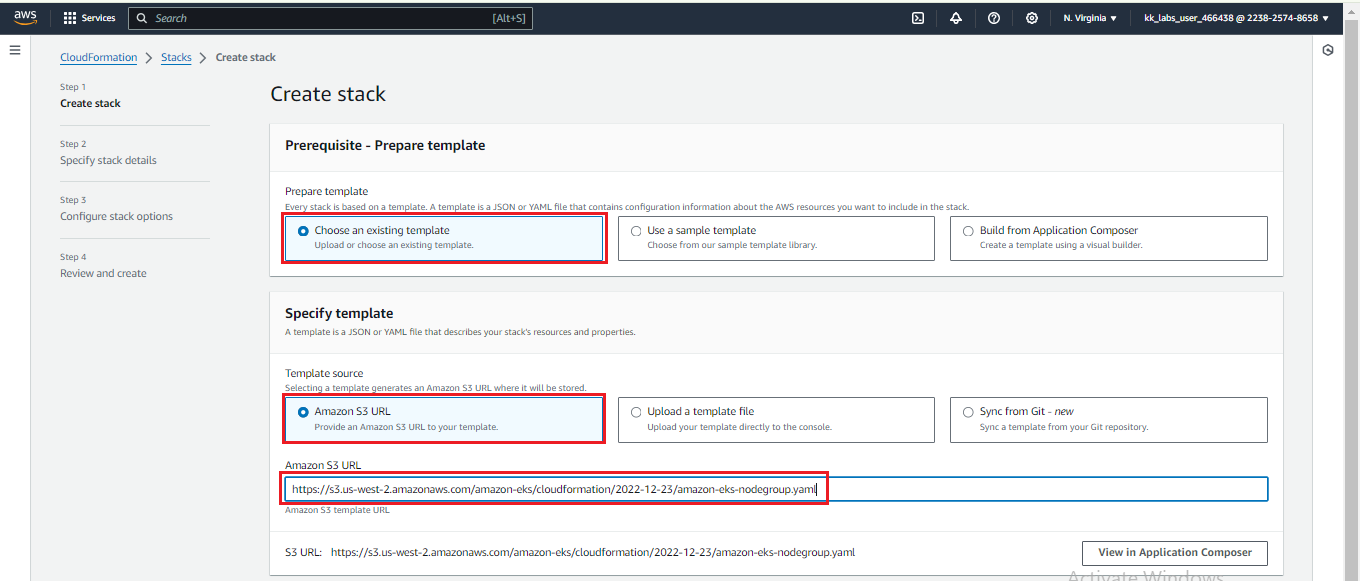Select Choose an existing template option
1360x581 pixels.
pyautogui.click(x=445, y=238)
